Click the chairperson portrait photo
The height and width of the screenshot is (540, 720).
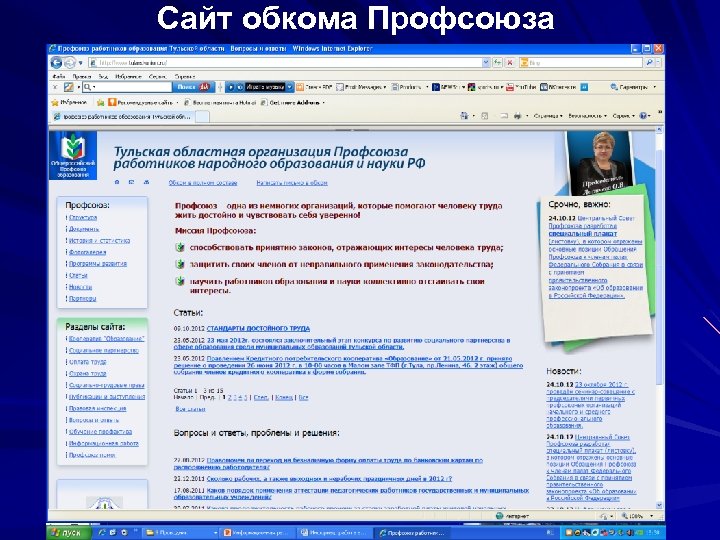click(600, 163)
